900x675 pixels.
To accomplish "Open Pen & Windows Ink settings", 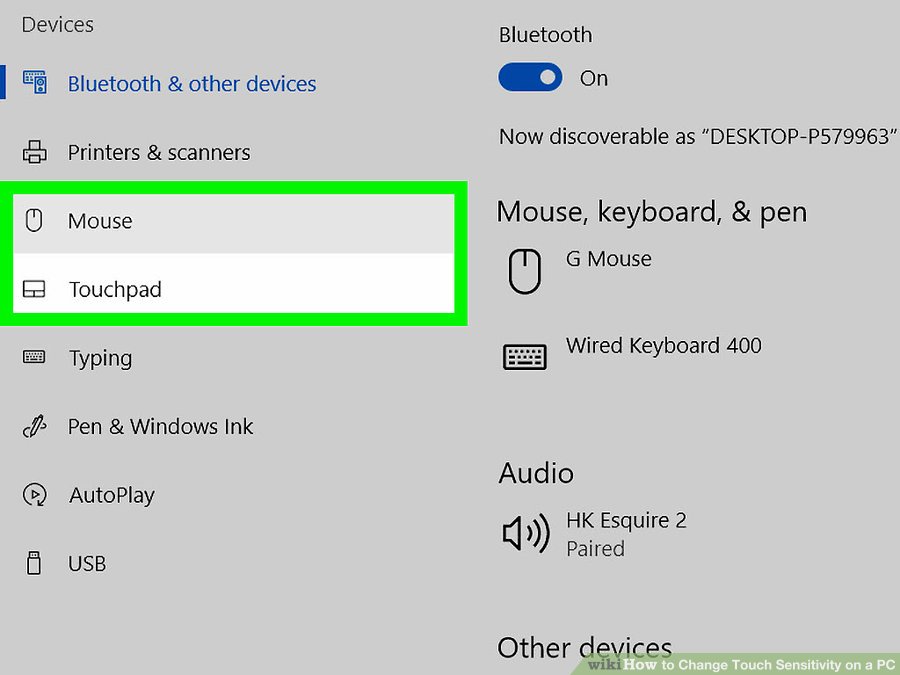I will tap(160, 426).
